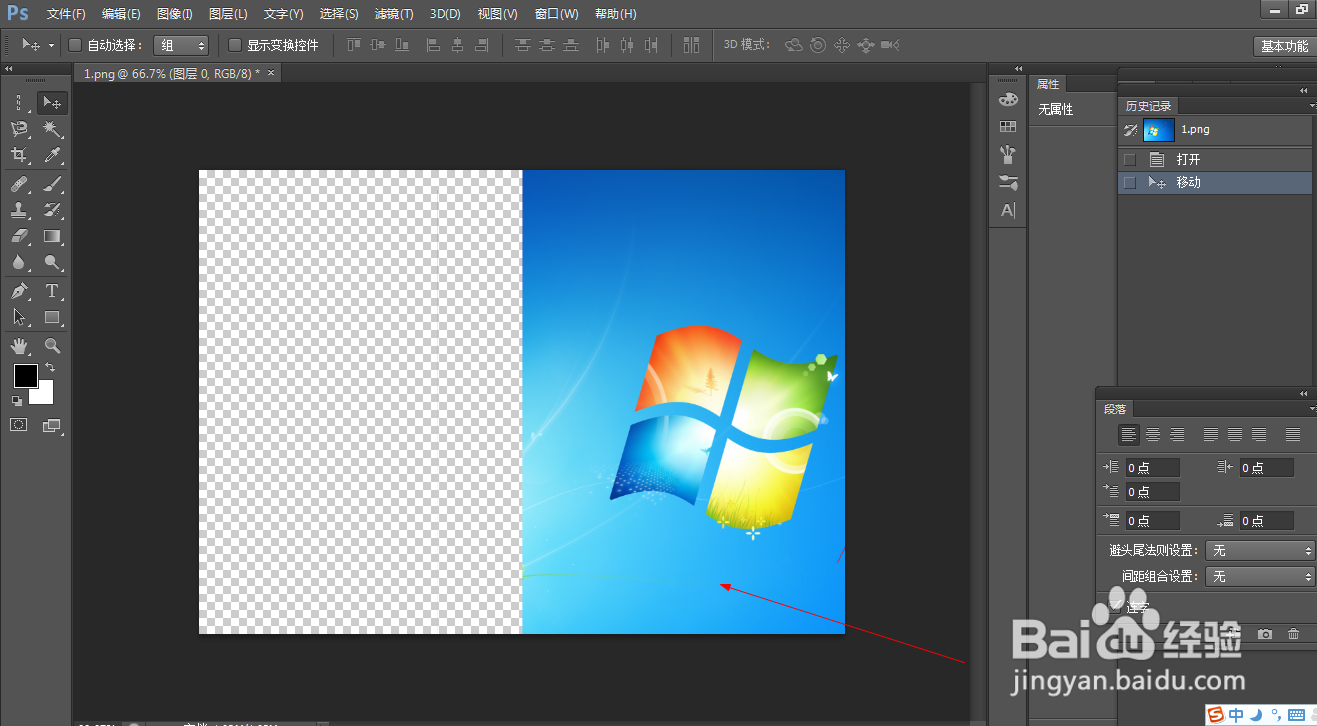Viewport: 1317px width, 726px height.
Task: Open the Brush panel icon
Action: tap(1008, 182)
